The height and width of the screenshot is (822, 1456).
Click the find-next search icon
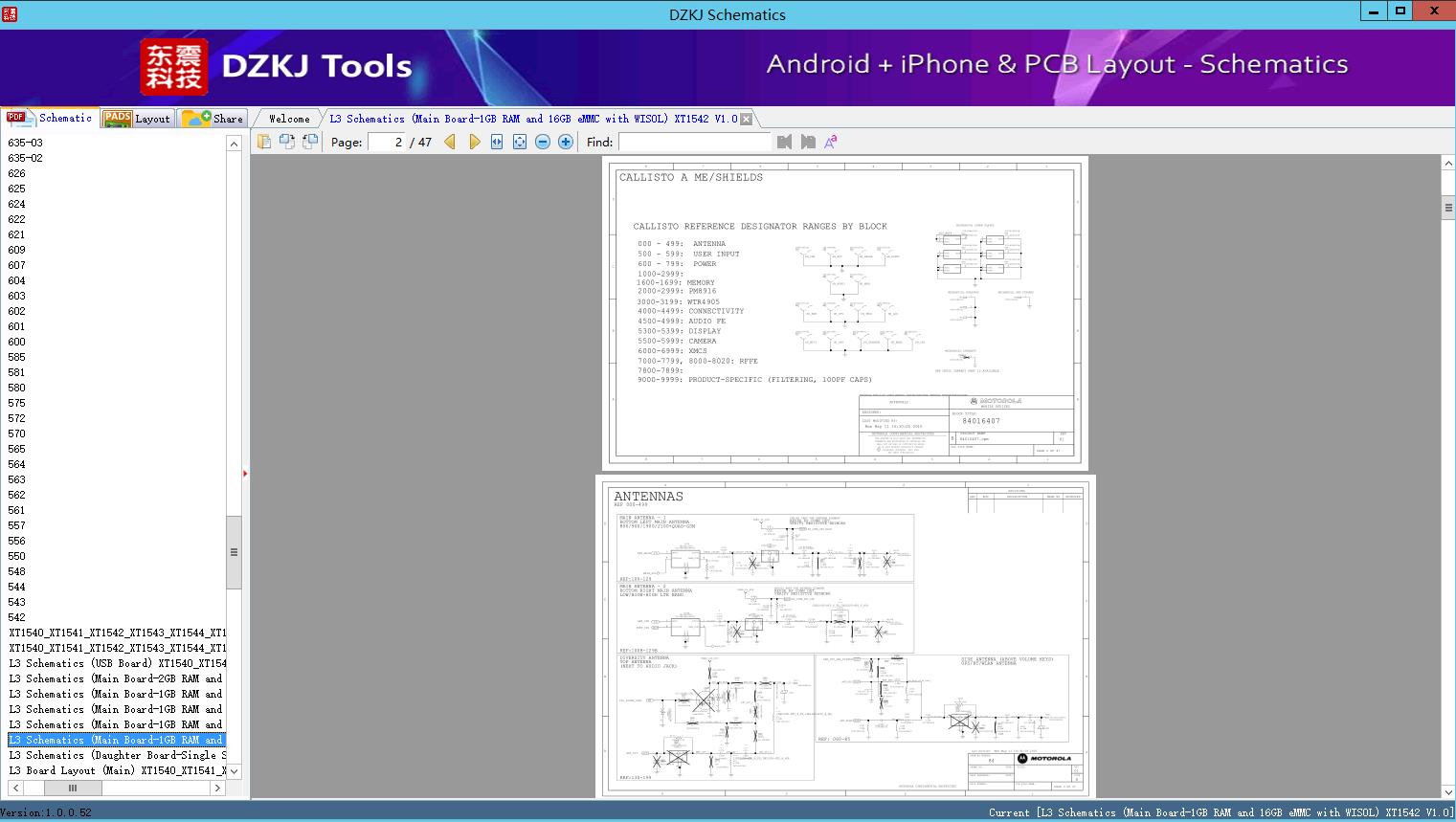[x=805, y=141]
